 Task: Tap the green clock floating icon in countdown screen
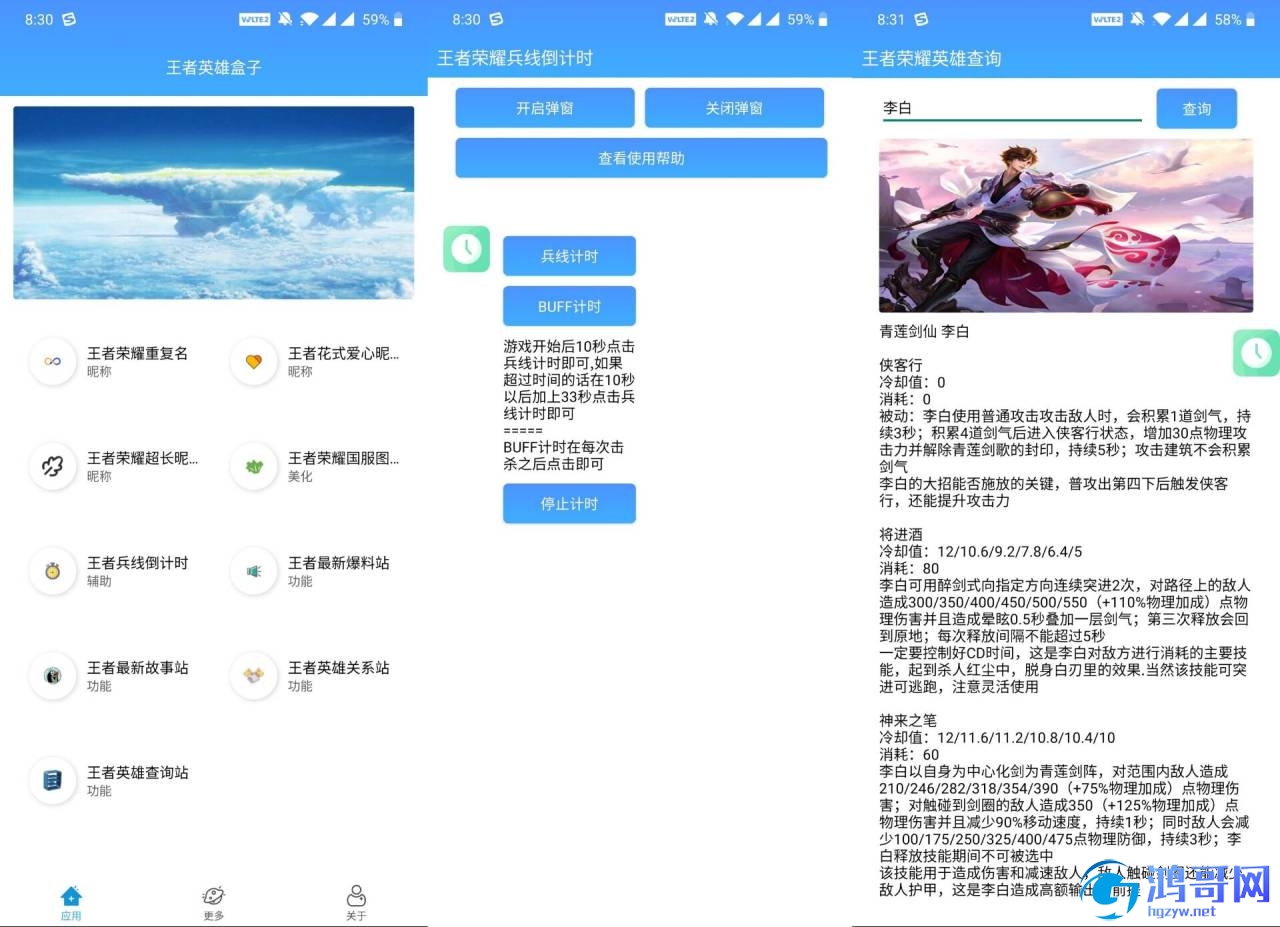pyautogui.click(x=467, y=249)
